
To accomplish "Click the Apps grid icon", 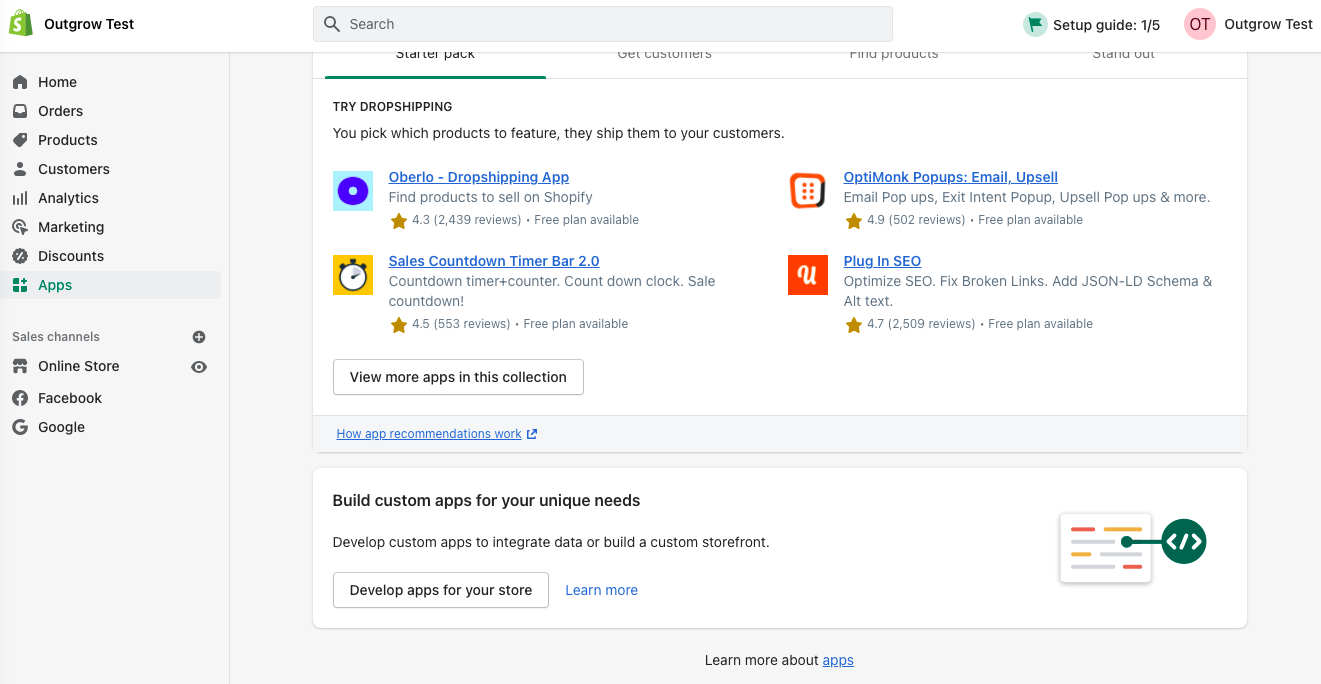I will (x=20, y=285).
